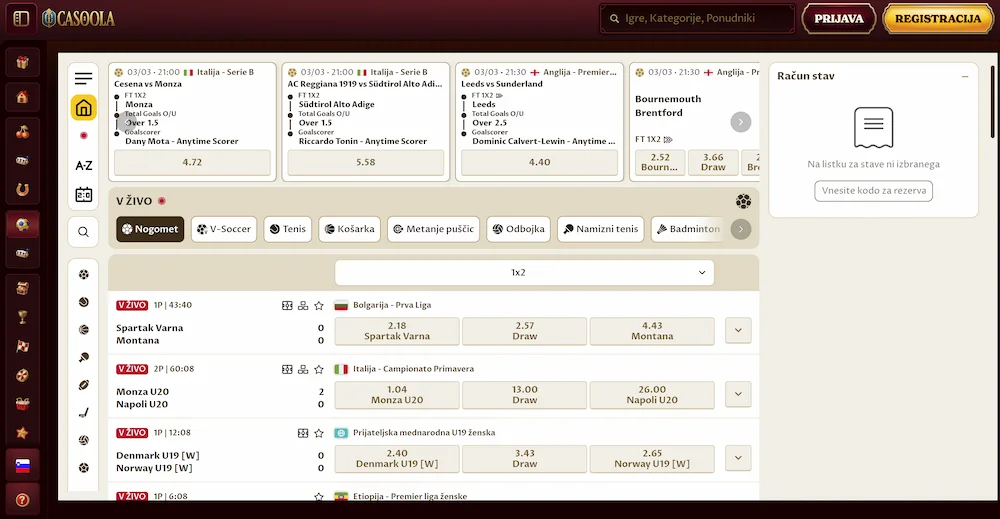1000x519 pixels.
Task: Switch to the Košarka tab
Action: pyautogui.click(x=349, y=229)
